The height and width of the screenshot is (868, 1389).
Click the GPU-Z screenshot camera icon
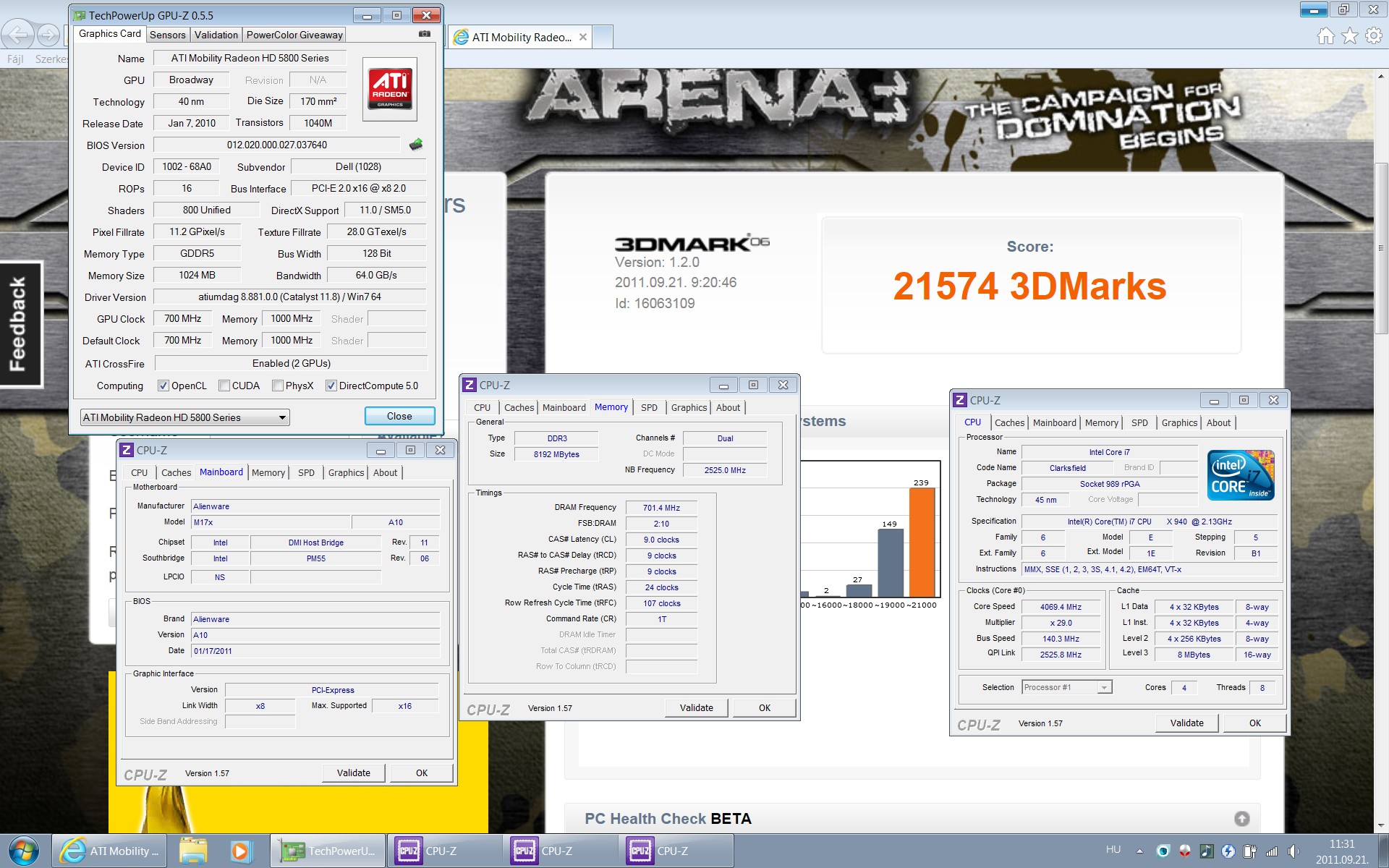click(425, 34)
